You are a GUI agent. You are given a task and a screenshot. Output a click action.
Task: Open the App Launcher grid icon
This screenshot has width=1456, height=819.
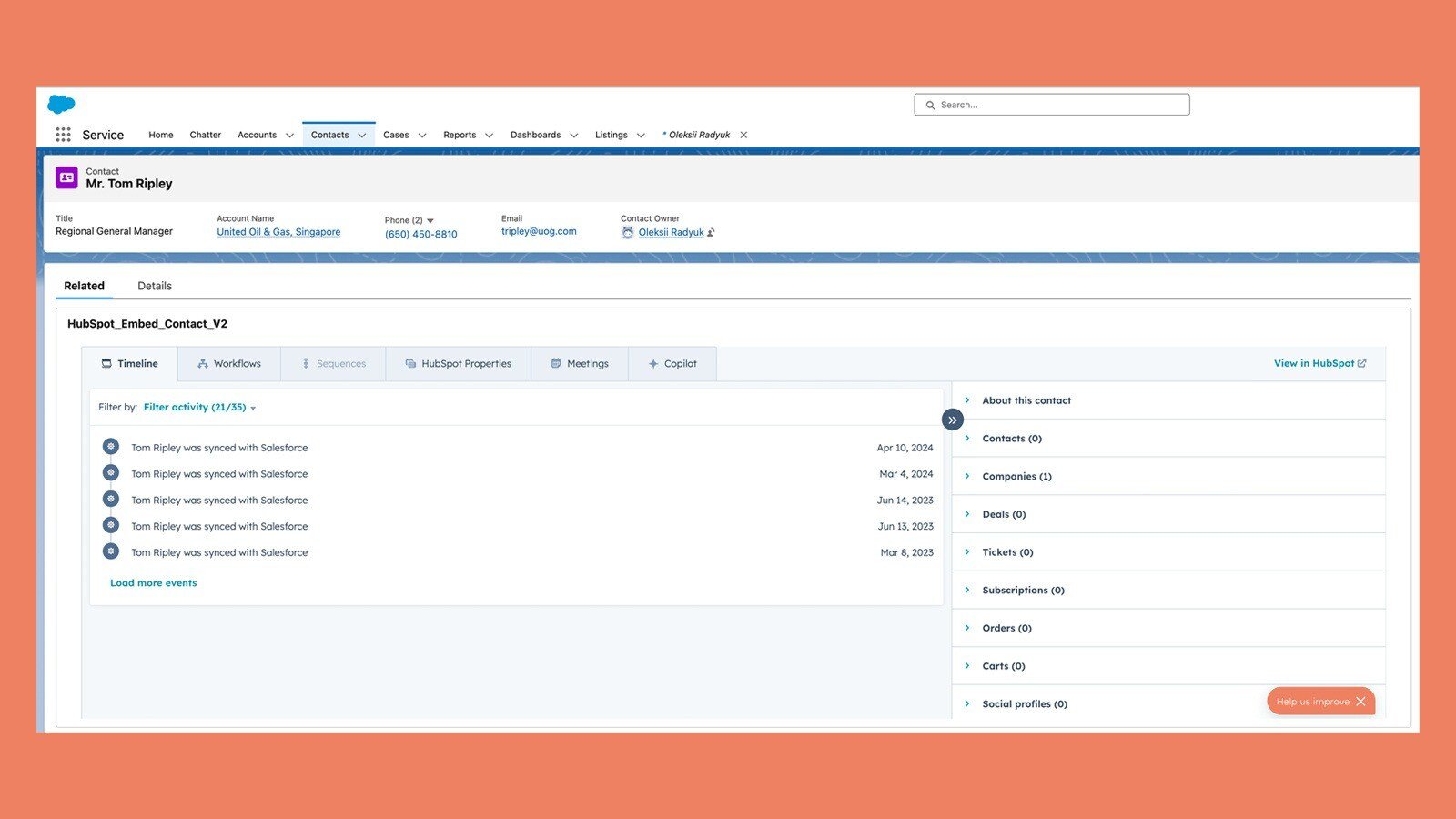(x=63, y=135)
